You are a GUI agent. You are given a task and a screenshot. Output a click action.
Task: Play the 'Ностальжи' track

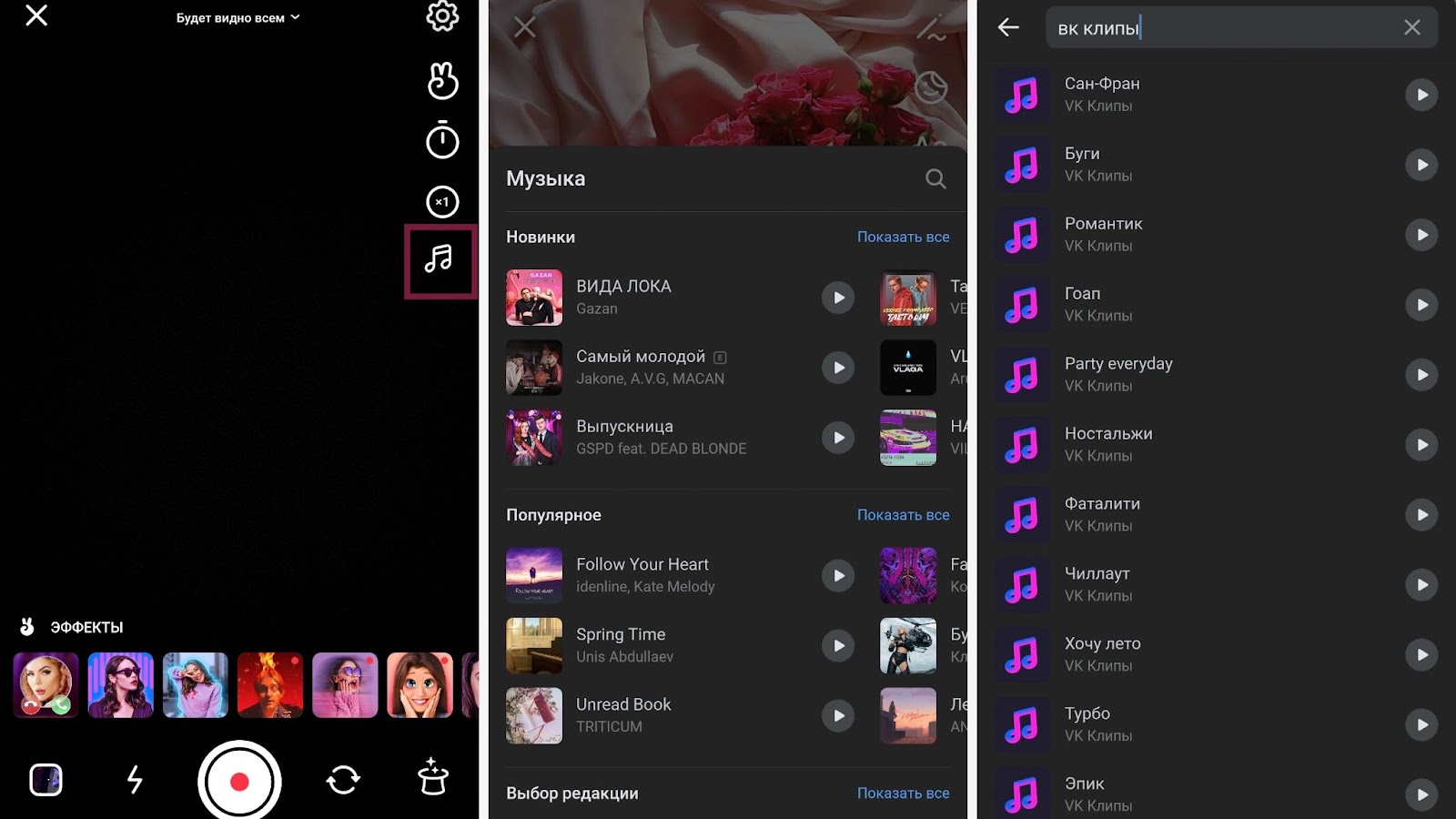[x=1421, y=445]
